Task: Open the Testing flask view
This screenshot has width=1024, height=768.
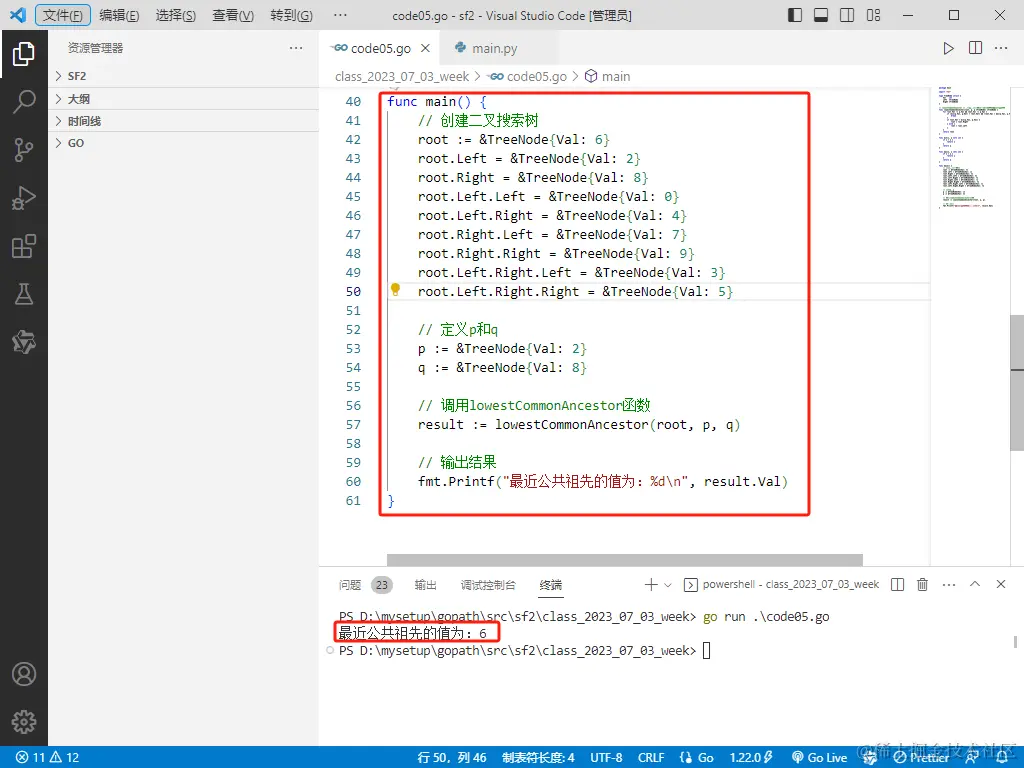Action: pyautogui.click(x=24, y=294)
